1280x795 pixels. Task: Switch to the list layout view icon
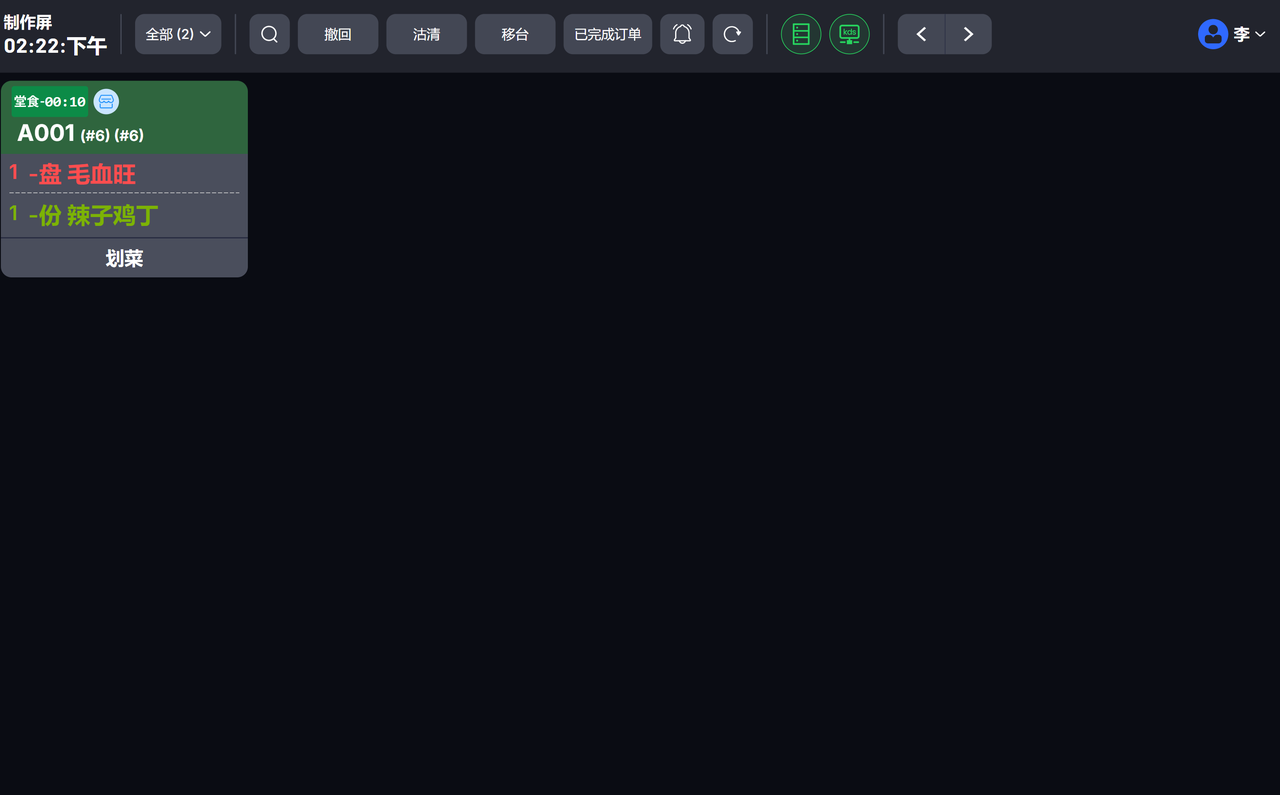(x=800, y=34)
